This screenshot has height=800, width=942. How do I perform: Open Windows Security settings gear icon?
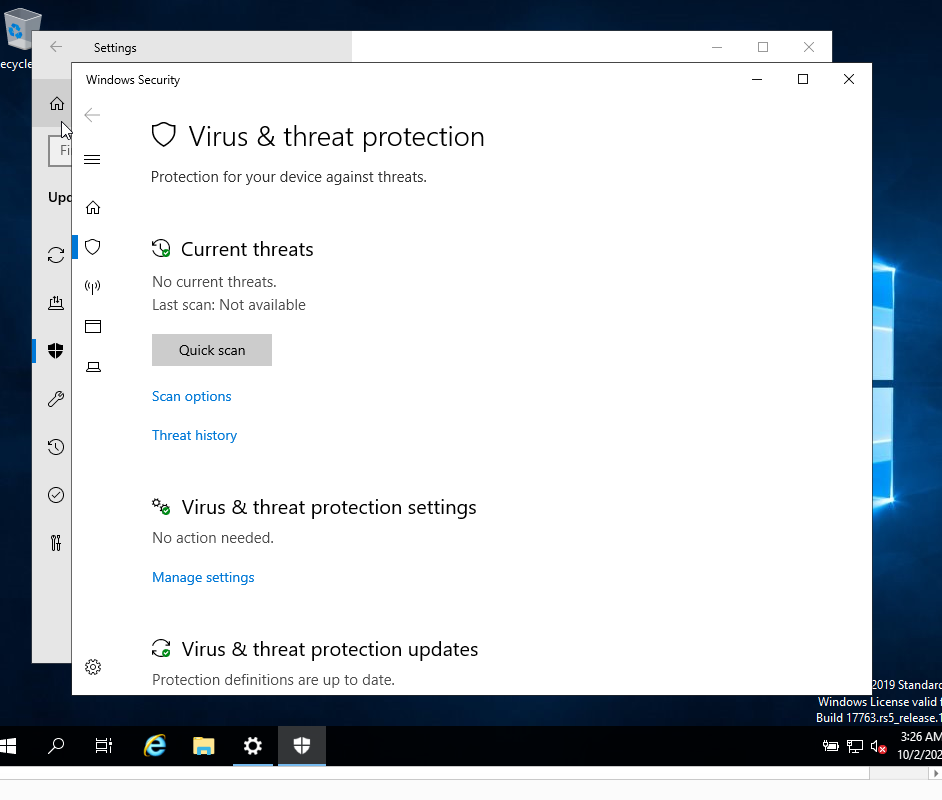tap(93, 667)
